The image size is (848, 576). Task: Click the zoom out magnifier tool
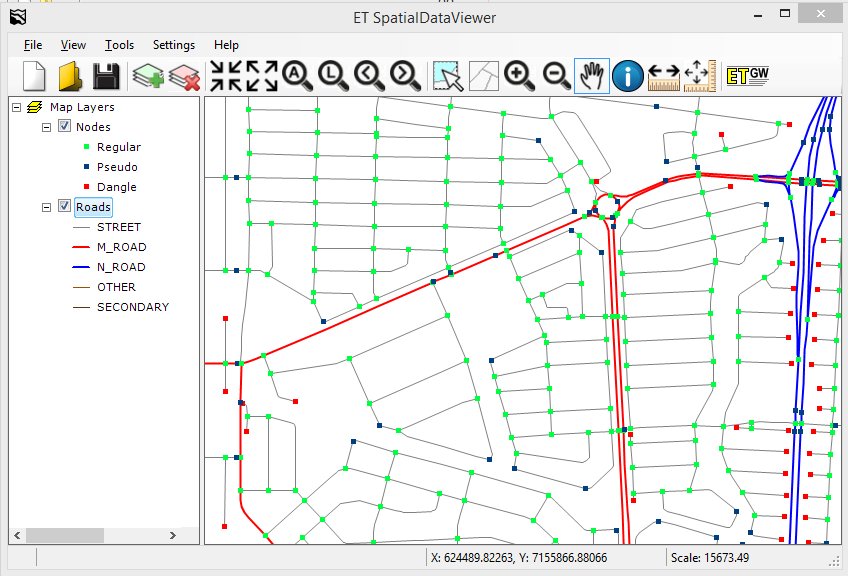[555, 76]
